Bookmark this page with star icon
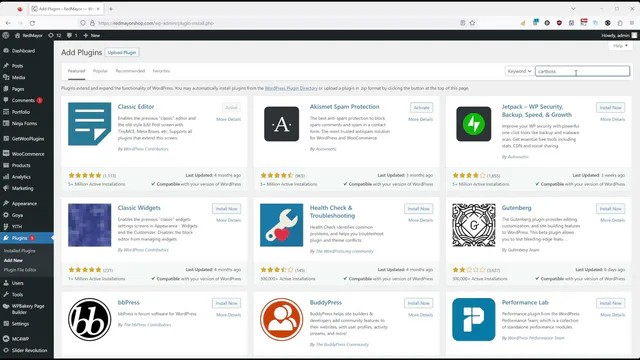 (472, 23)
